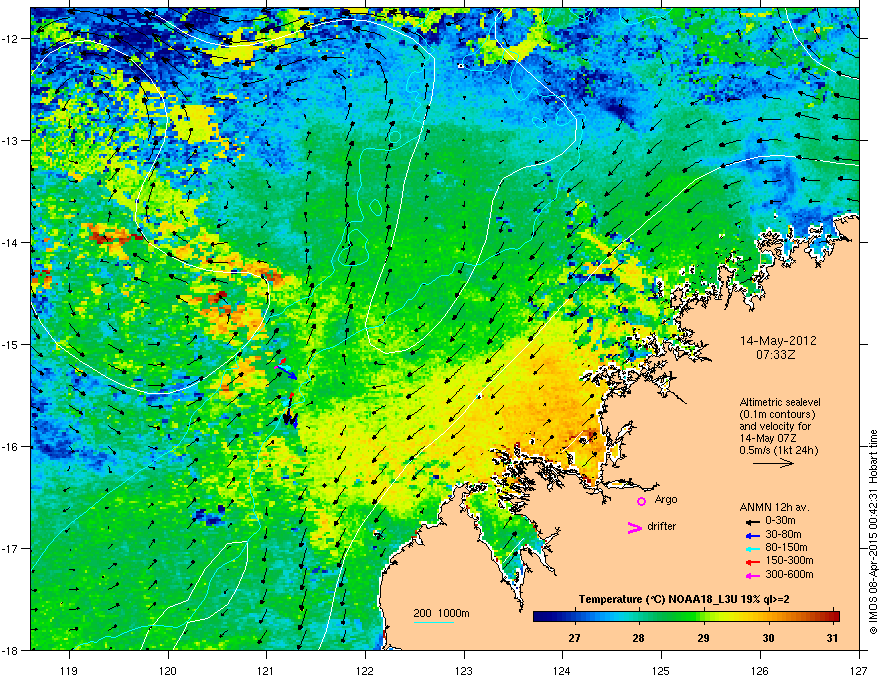
Task: Click the '0.5m/s (1kt 24h)' scale text
Action: 778,450
